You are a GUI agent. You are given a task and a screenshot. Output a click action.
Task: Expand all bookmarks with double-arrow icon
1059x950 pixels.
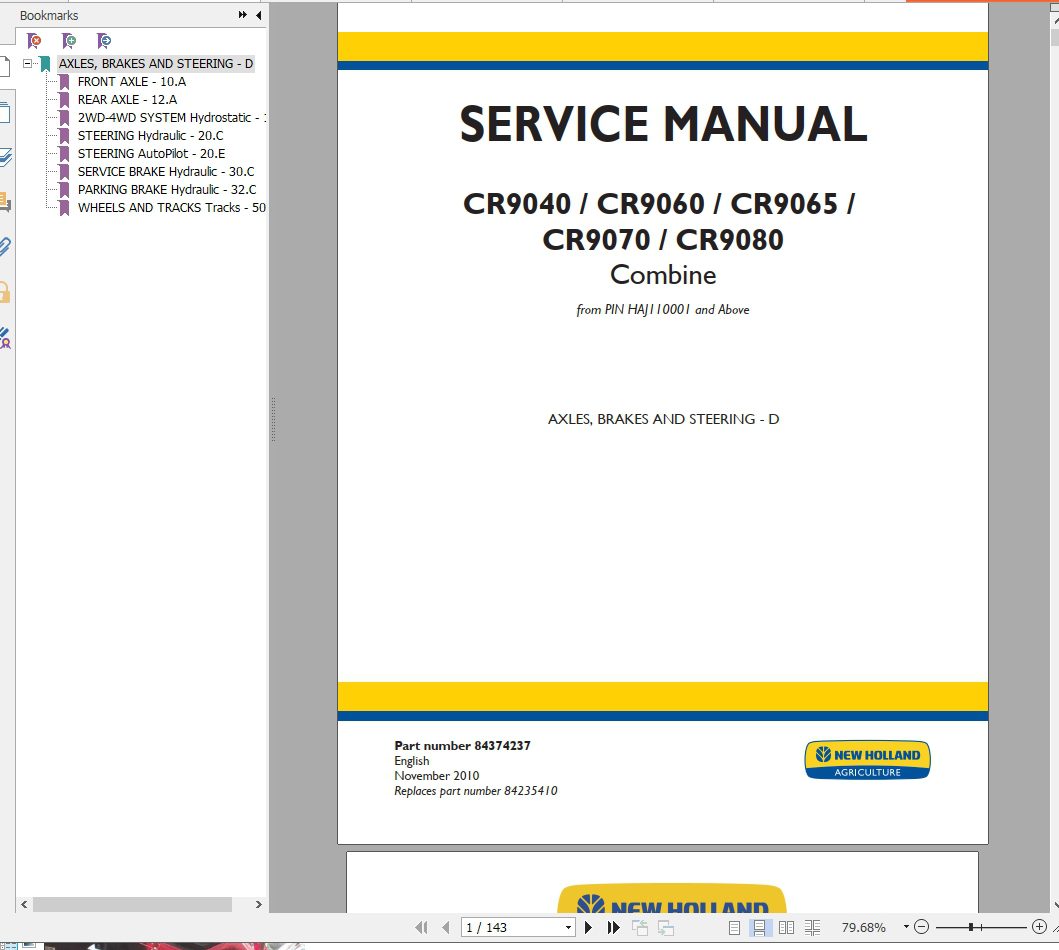pos(242,15)
